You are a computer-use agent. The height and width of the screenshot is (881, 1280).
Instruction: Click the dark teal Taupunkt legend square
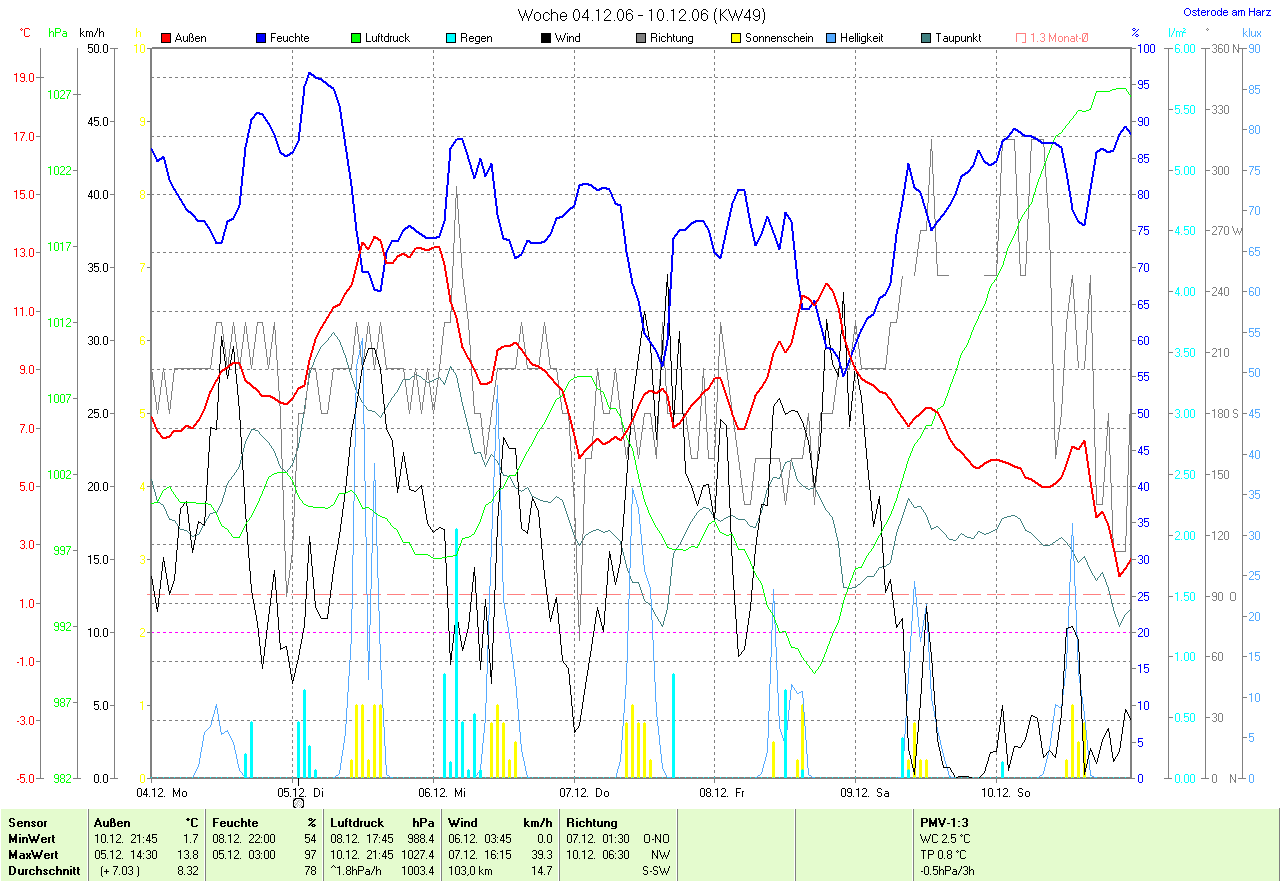[x=926, y=38]
